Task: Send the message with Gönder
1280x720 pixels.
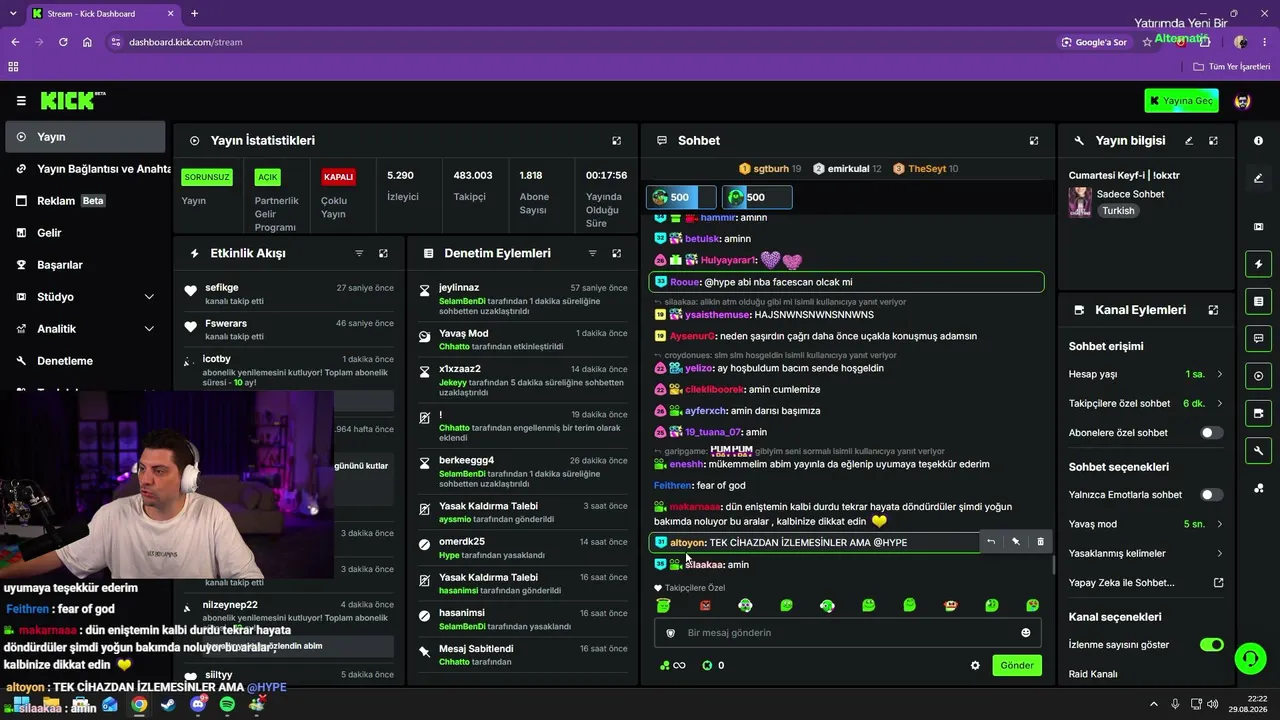Action: pos(1017,665)
